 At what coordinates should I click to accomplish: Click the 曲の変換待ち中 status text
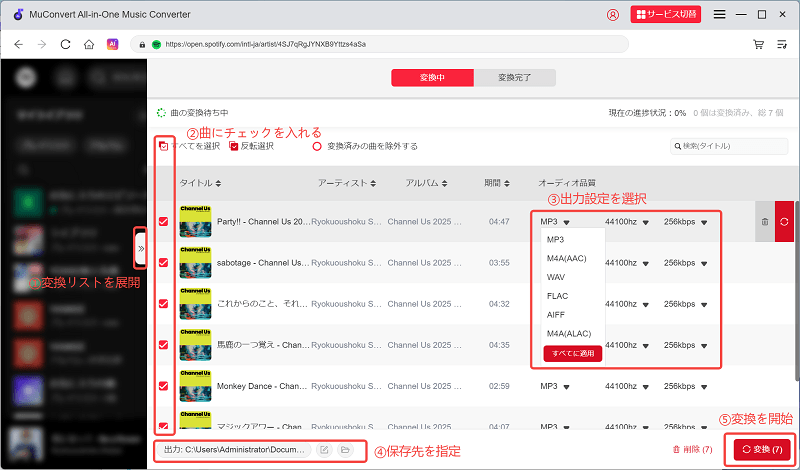coord(199,113)
